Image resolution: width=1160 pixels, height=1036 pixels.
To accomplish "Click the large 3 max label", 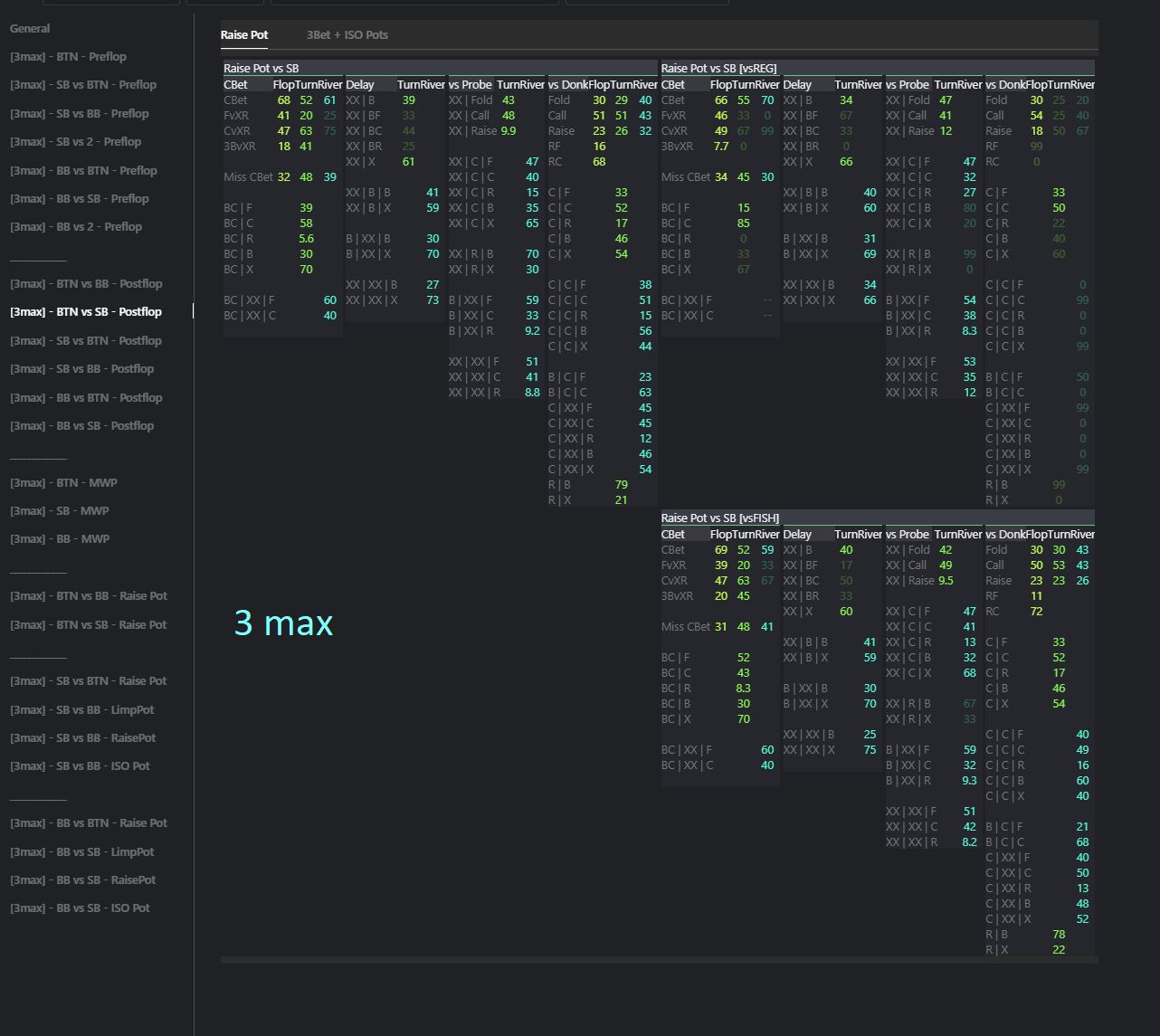I will tap(283, 623).
